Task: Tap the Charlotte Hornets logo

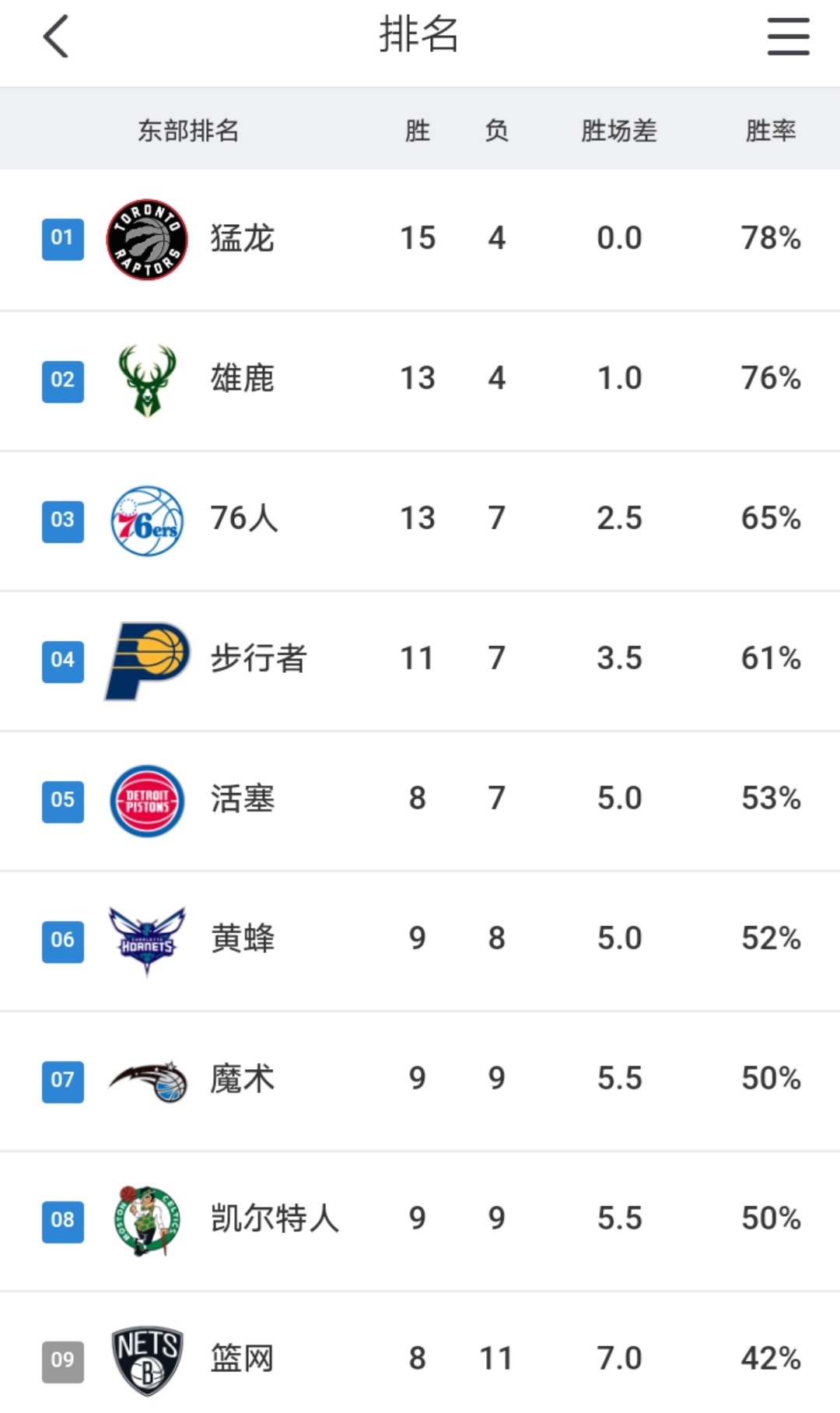Action: (x=147, y=940)
